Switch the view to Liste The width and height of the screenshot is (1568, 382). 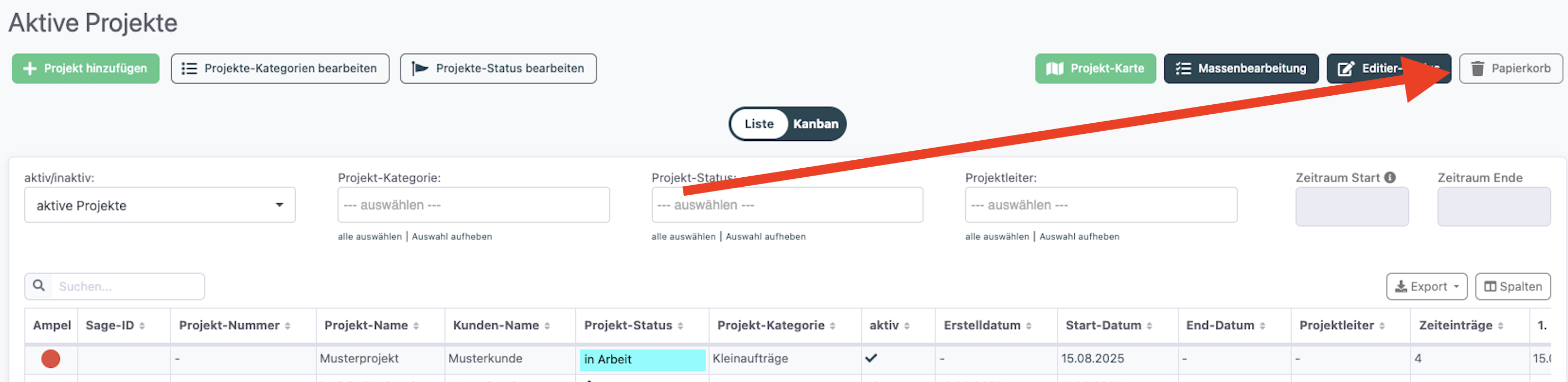(759, 124)
